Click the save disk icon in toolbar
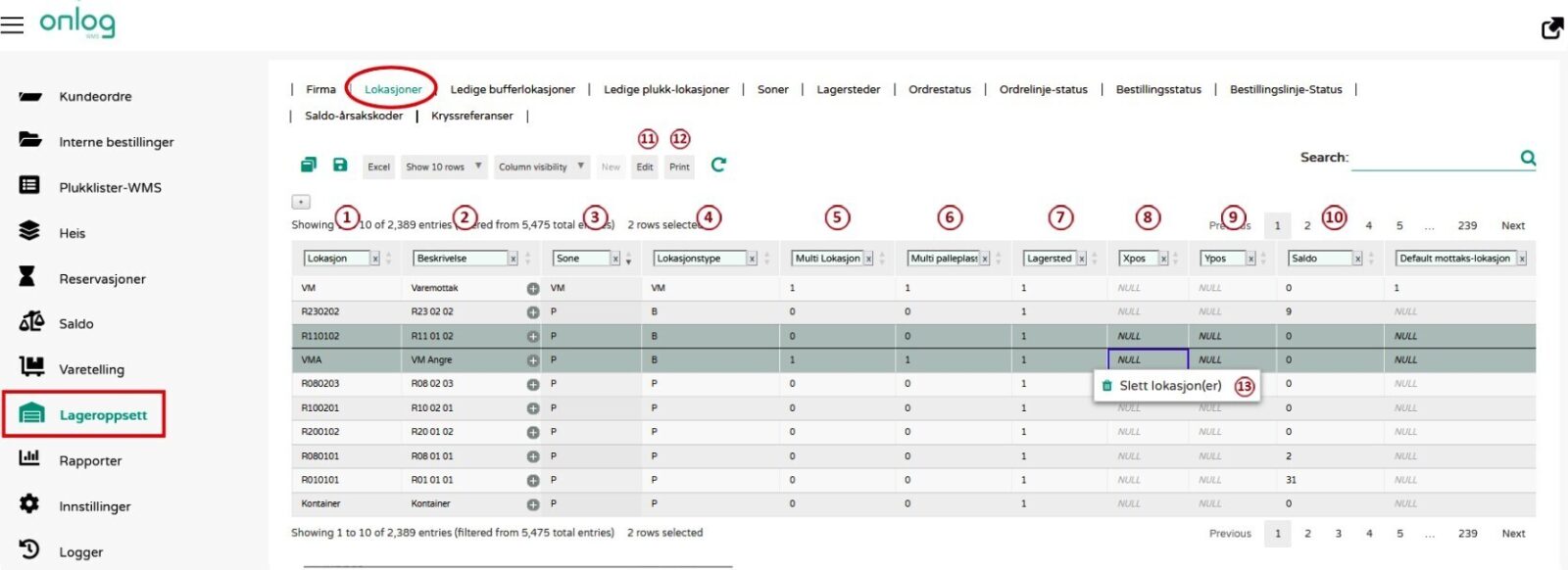 click(x=340, y=166)
